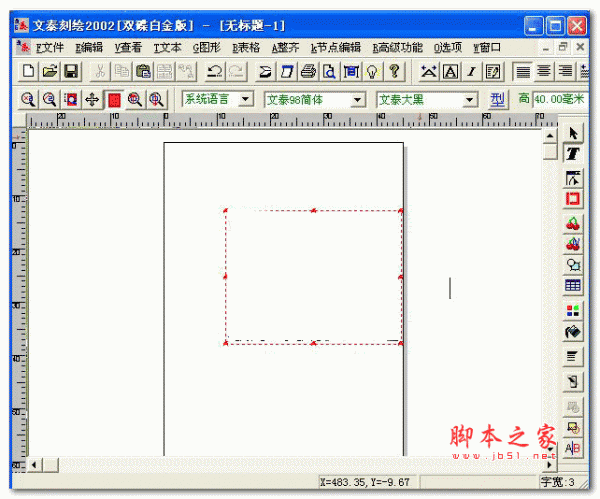Open the T文本 menu
The image size is (600, 499).
pyautogui.click(x=168, y=48)
